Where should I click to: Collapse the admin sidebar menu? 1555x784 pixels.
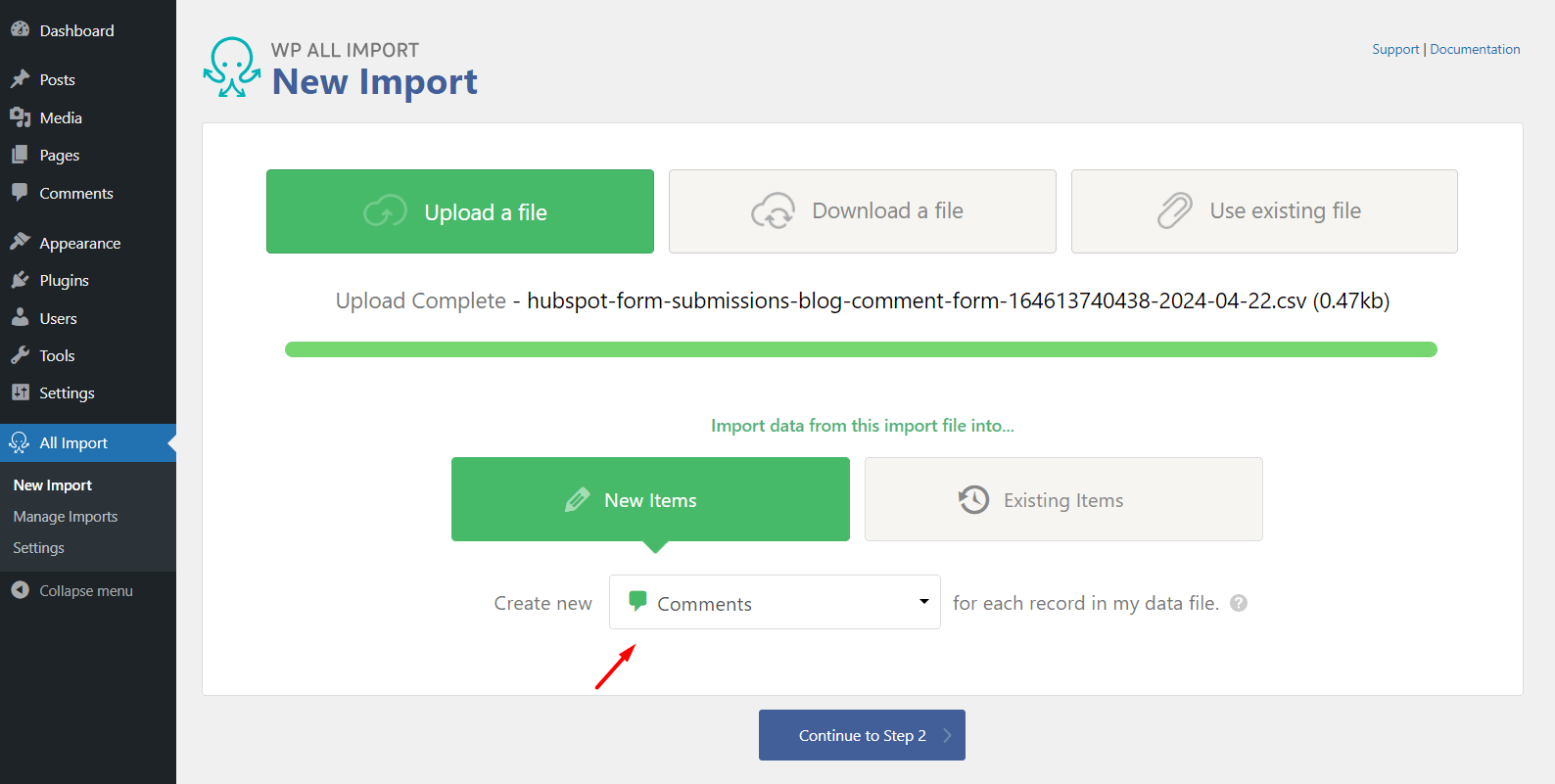[72, 591]
